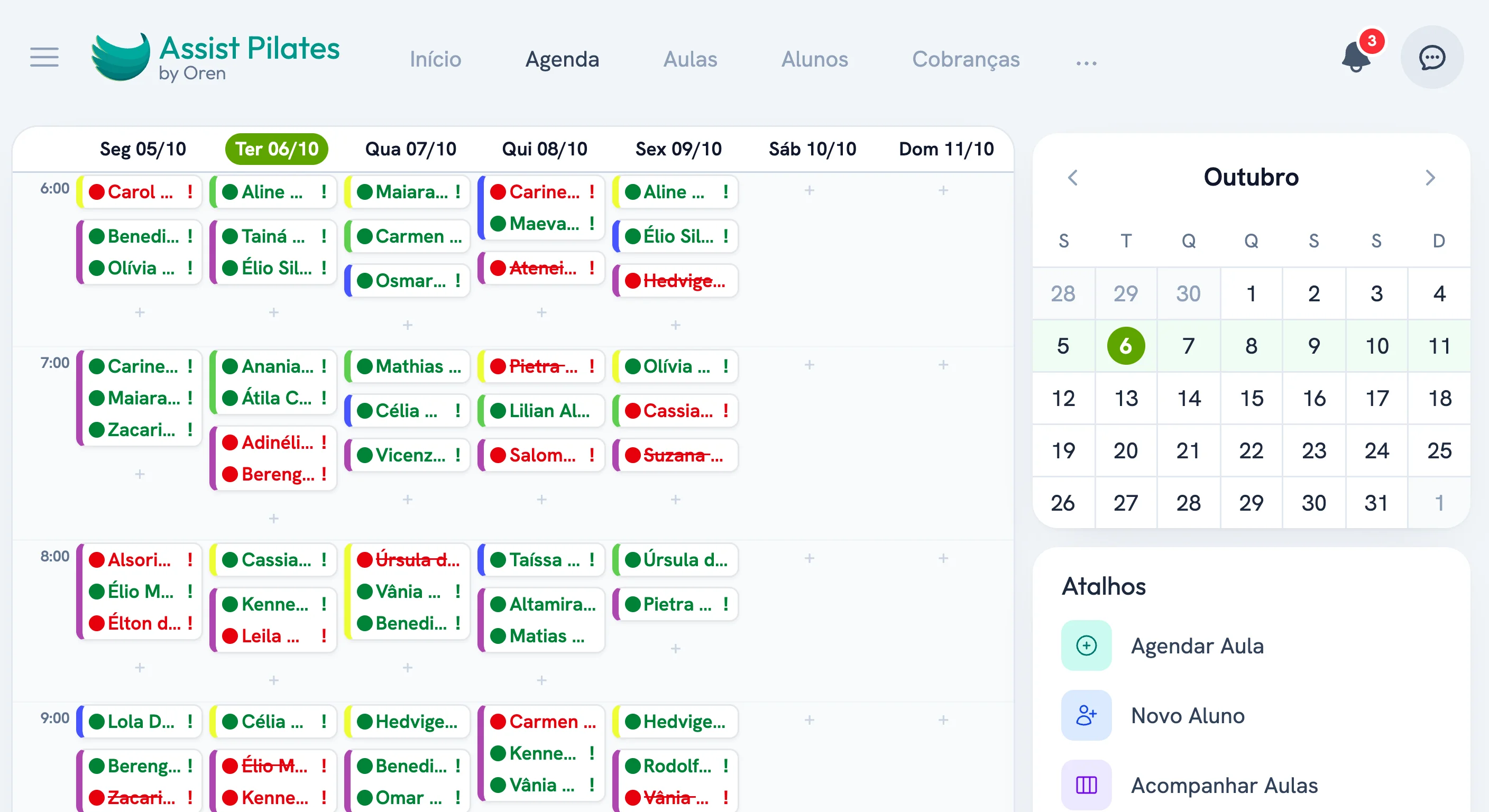Select the Ter 06/10 day header
This screenshot has height=812, width=1489.
click(277, 149)
